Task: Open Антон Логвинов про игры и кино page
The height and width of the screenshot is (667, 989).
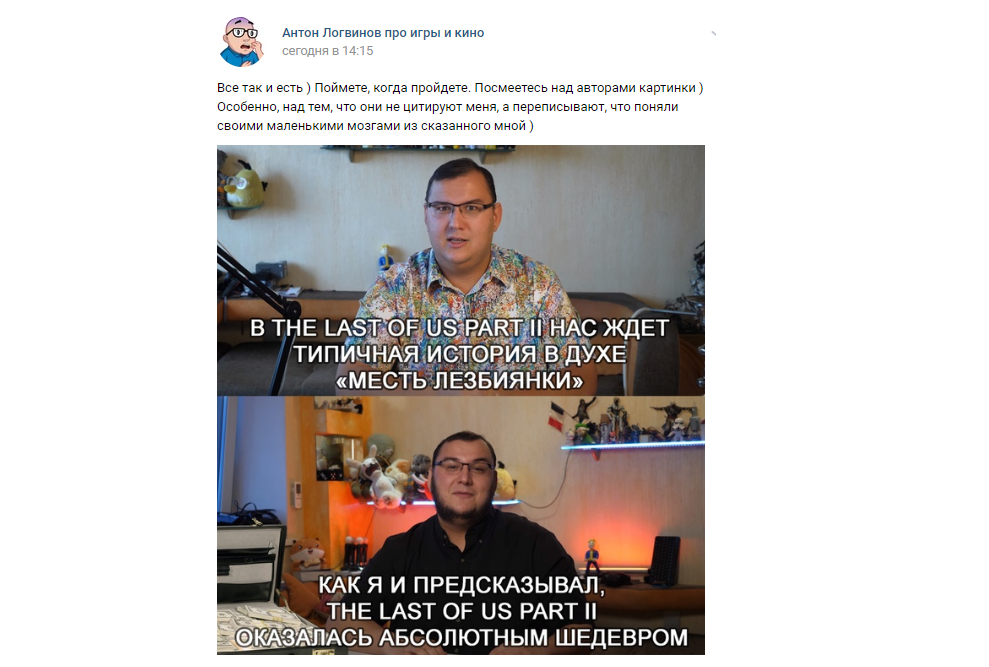Action: [383, 33]
